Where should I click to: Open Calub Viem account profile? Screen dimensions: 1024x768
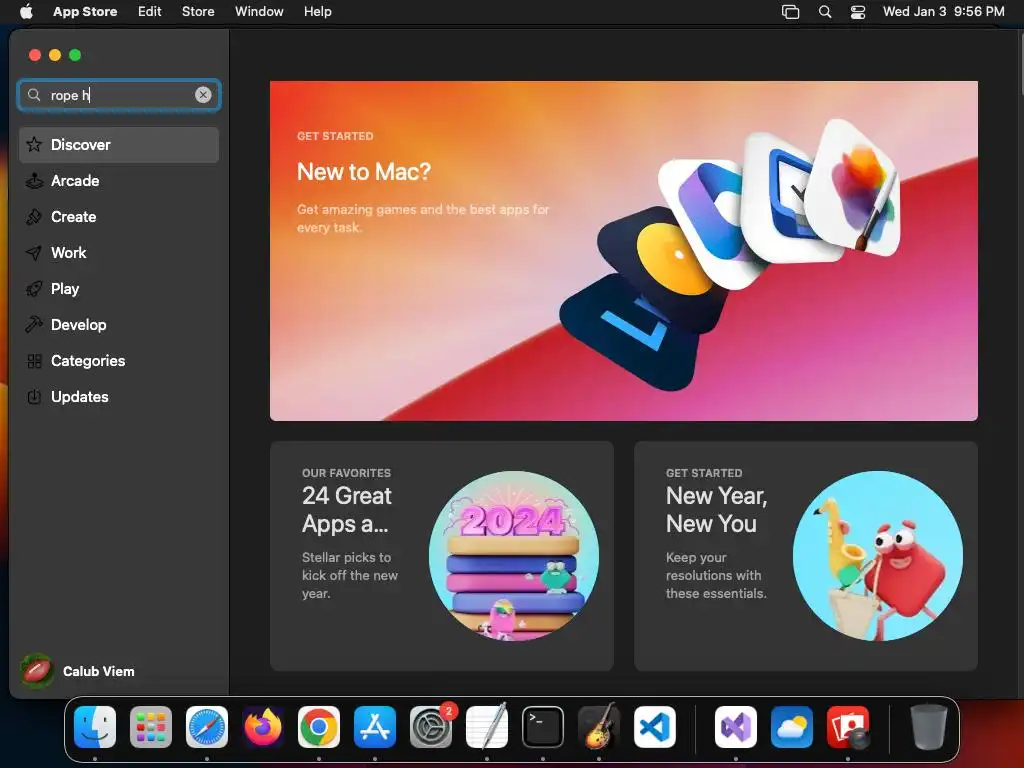tap(78, 671)
